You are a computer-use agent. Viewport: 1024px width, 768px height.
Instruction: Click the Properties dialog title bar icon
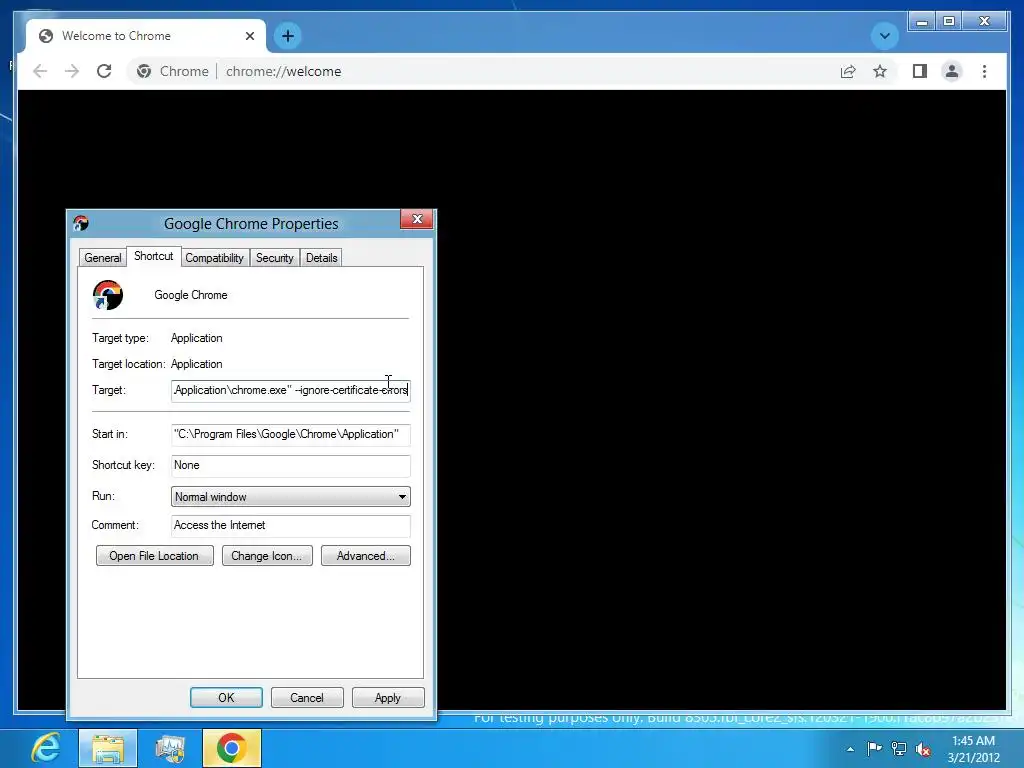(81, 223)
